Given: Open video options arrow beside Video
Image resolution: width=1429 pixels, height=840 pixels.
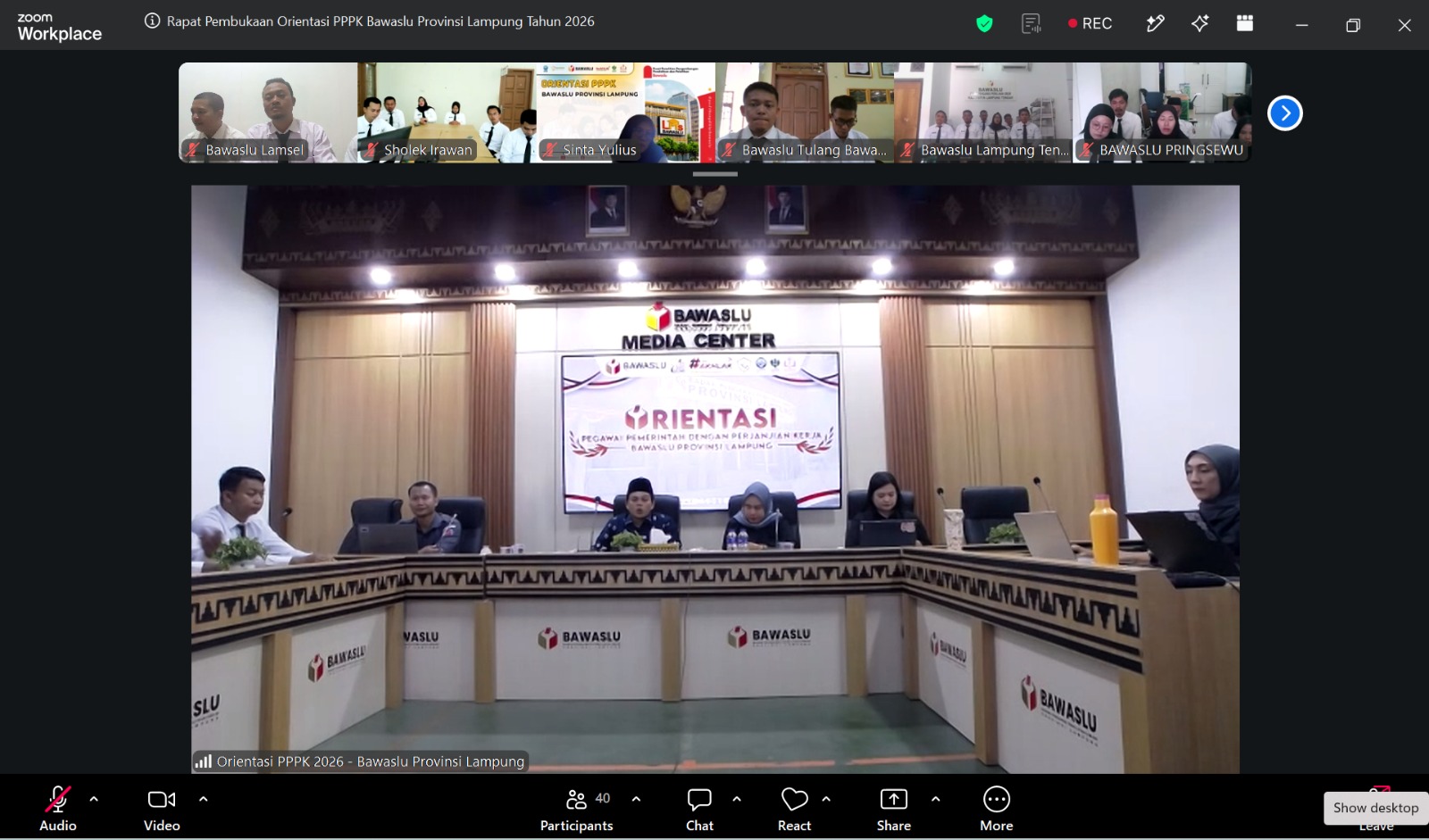Looking at the screenshot, I should pos(203,799).
